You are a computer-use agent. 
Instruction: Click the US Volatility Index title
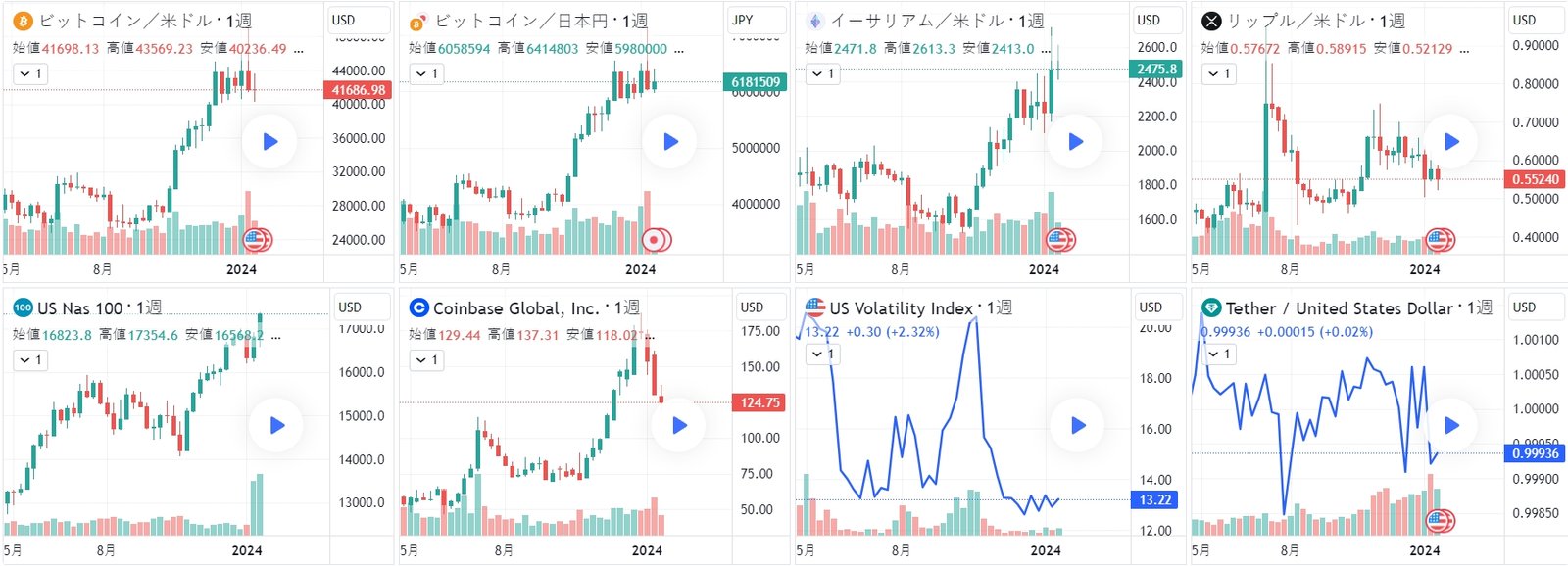[x=902, y=308]
